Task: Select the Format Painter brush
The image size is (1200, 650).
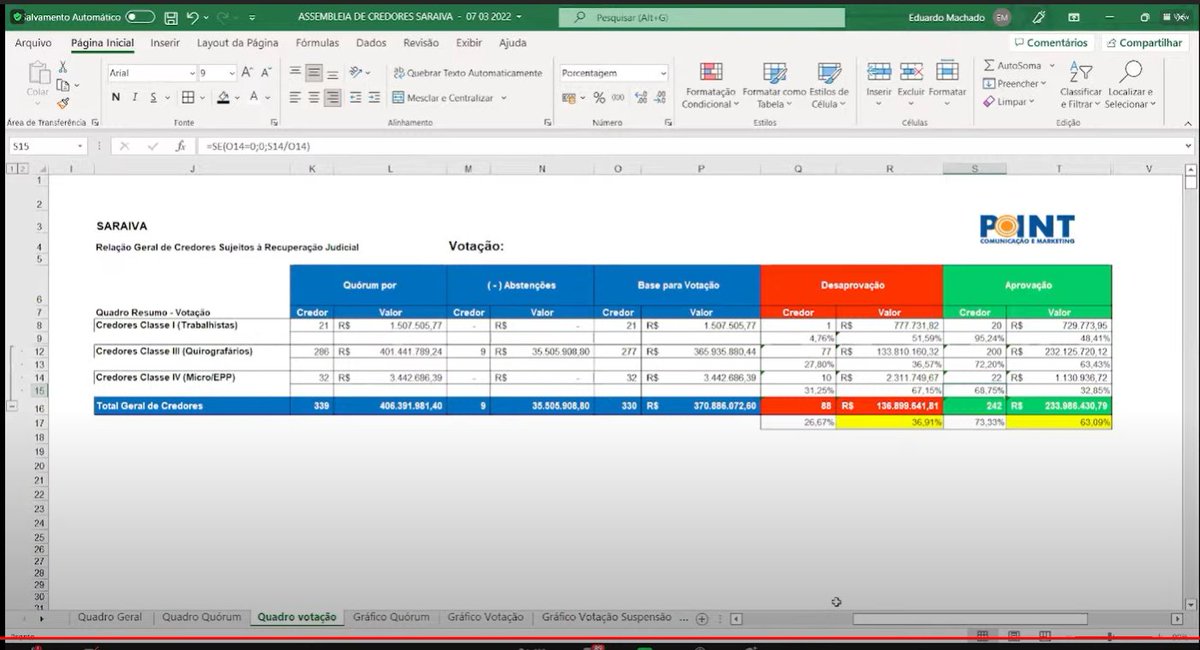Action: 63,103
